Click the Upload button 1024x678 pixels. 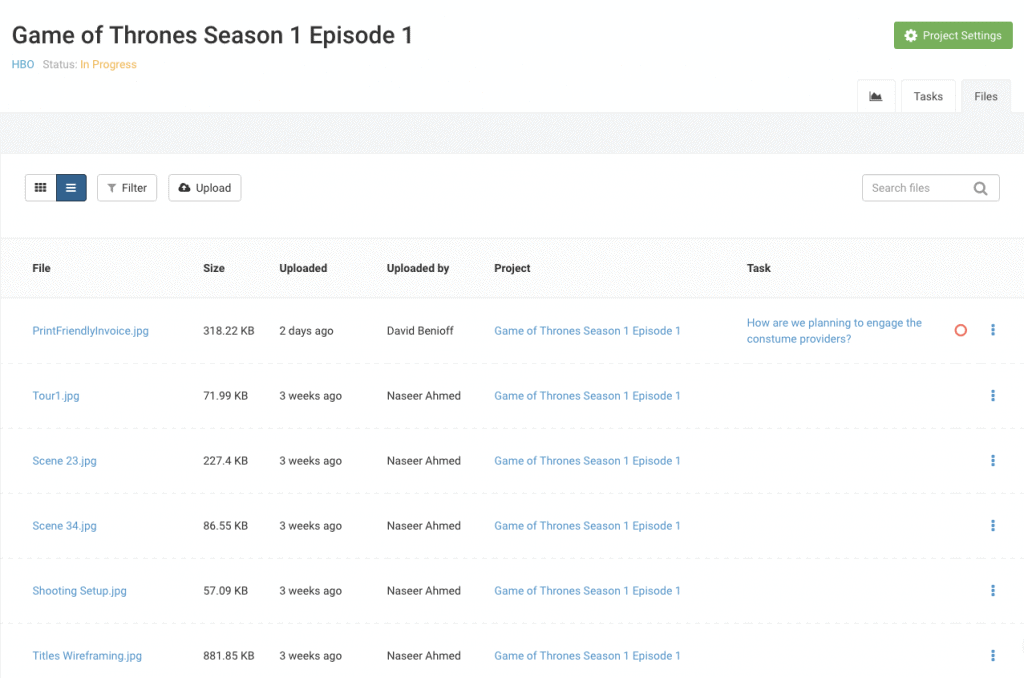(x=204, y=188)
